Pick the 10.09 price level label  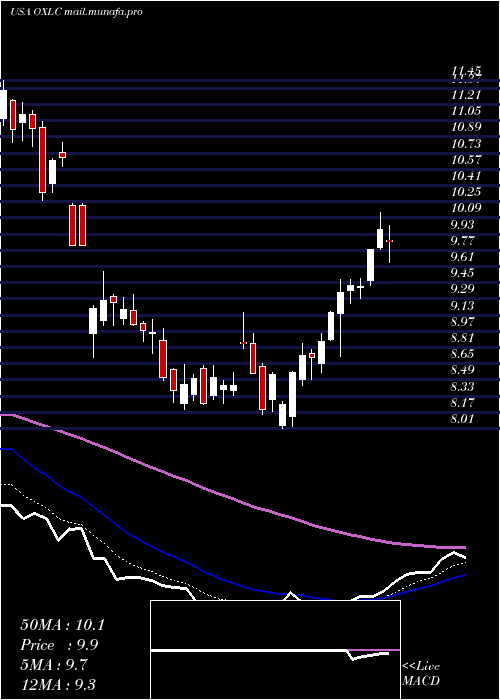[x=466, y=208]
